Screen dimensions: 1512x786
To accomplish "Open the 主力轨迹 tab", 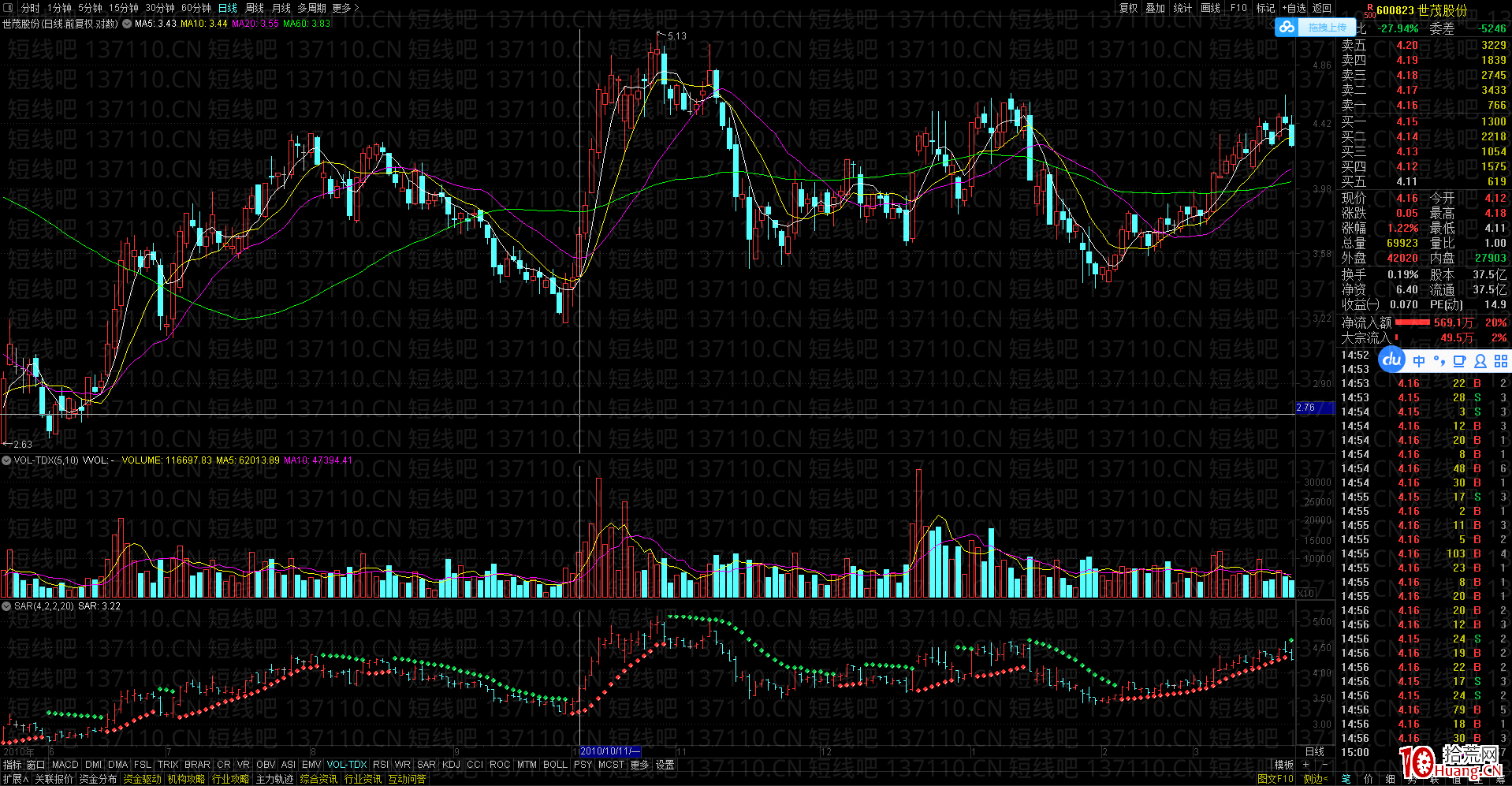I will 274,779.
